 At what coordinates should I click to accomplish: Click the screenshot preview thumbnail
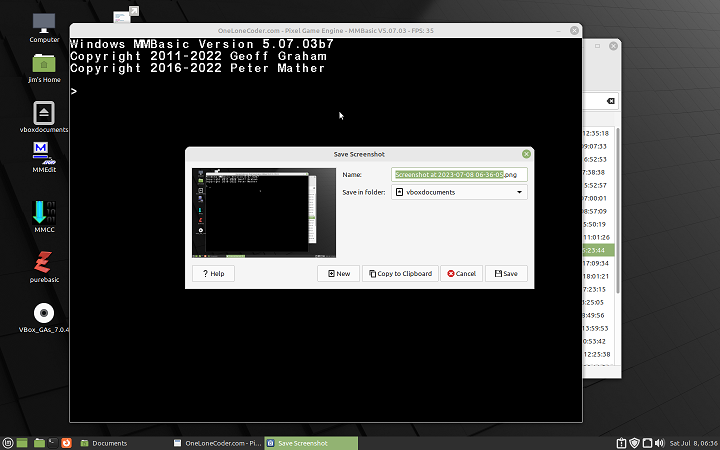(x=264, y=213)
